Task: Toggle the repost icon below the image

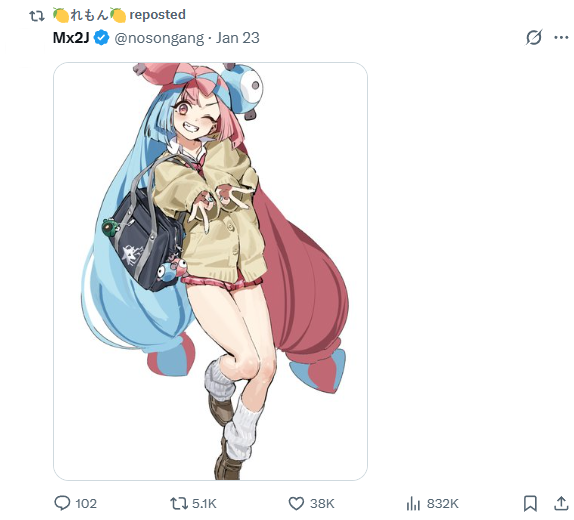Action: tap(179, 504)
